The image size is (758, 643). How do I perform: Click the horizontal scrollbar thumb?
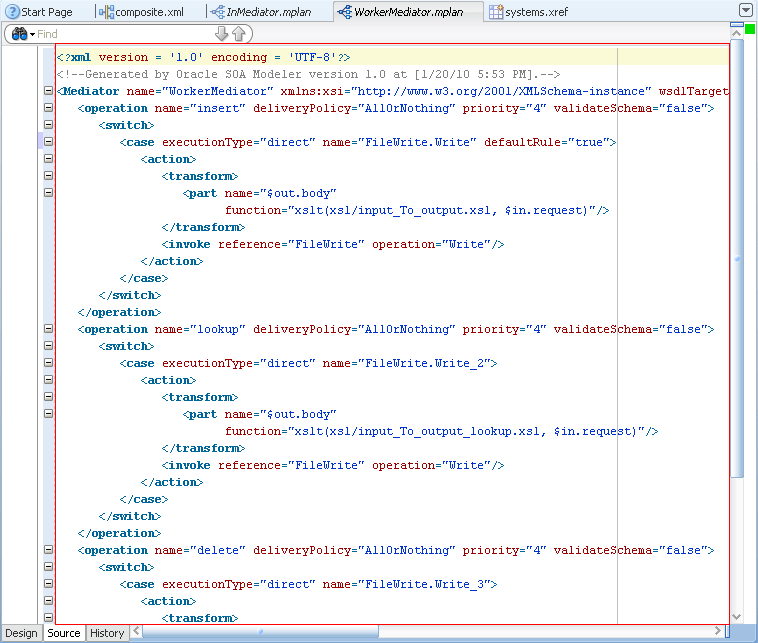point(261,631)
